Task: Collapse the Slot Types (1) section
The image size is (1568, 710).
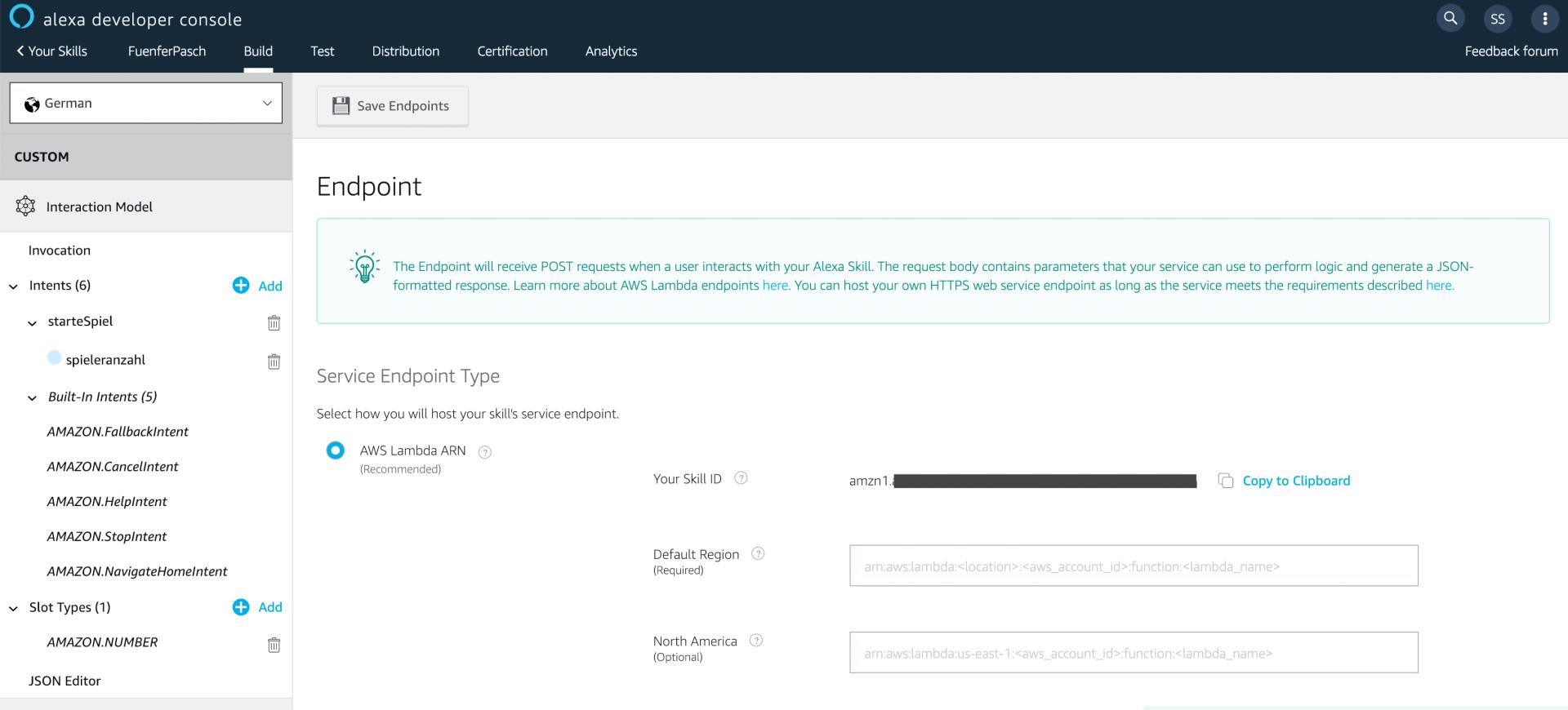Action: (13, 608)
